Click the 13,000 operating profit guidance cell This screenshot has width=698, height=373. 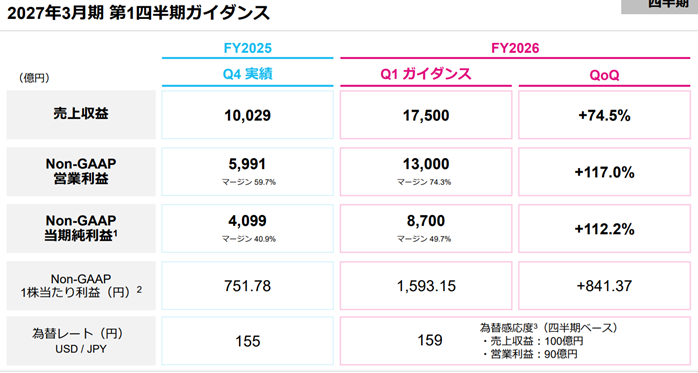[426, 171]
